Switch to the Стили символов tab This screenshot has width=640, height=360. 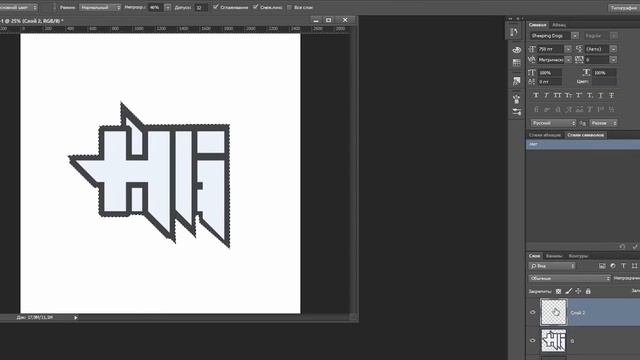pos(585,135)
